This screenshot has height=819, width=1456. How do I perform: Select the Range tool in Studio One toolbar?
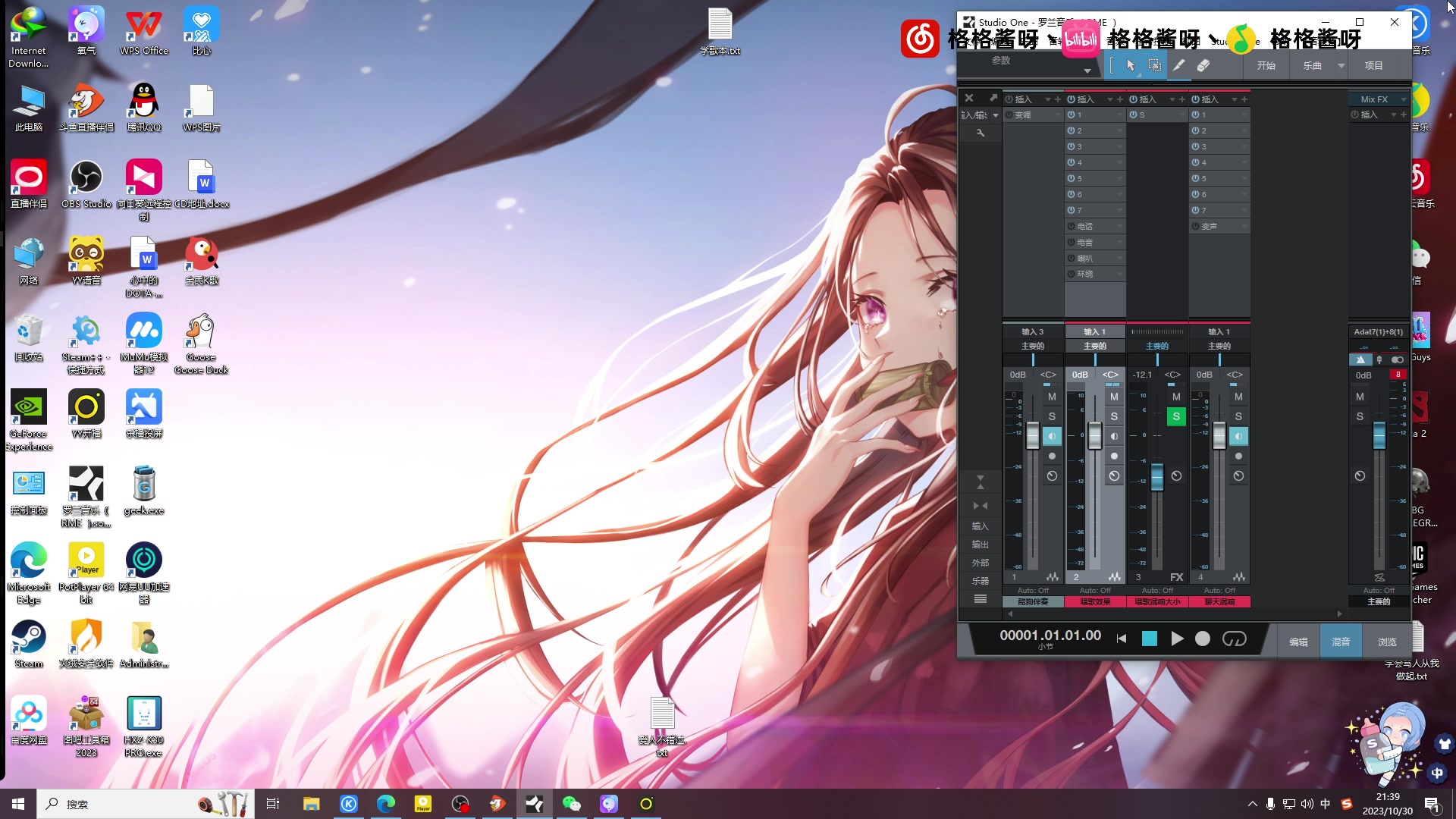point(1154,65)
